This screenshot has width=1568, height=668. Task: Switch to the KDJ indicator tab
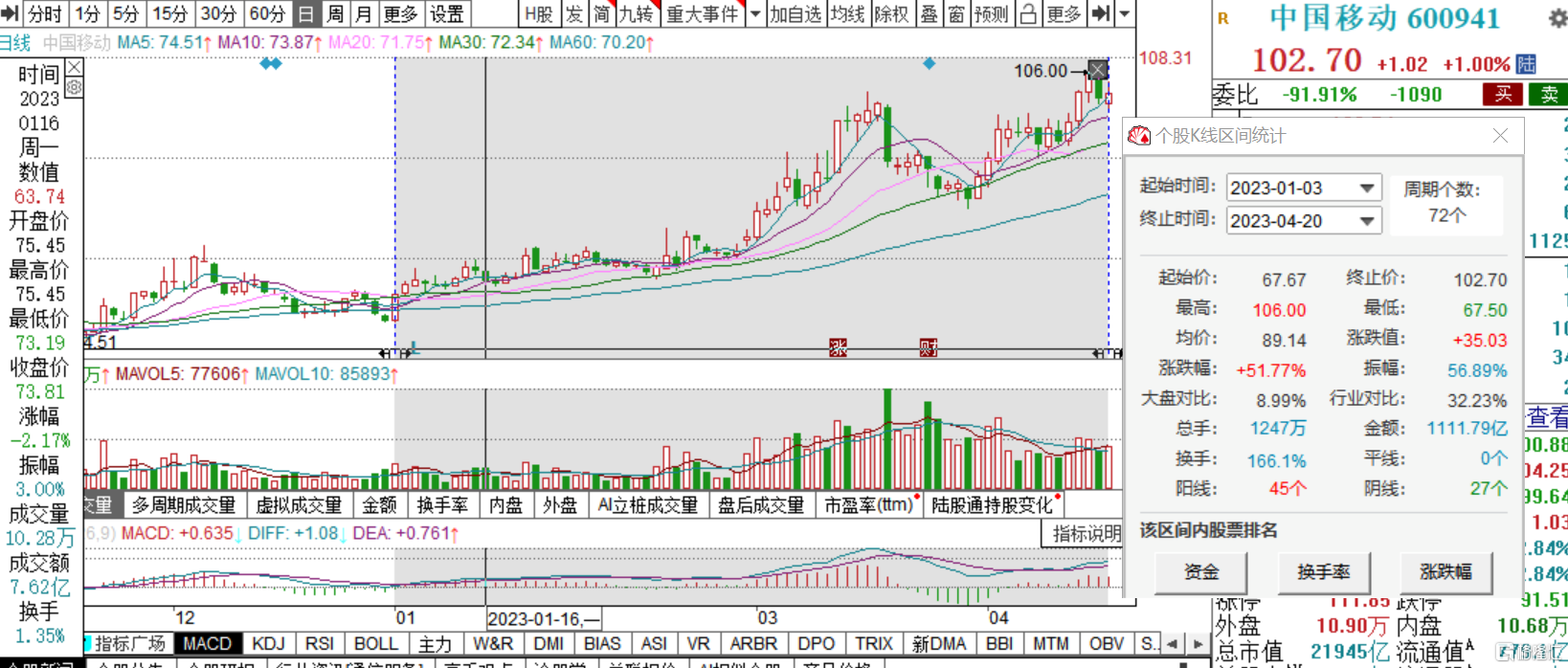268,644
